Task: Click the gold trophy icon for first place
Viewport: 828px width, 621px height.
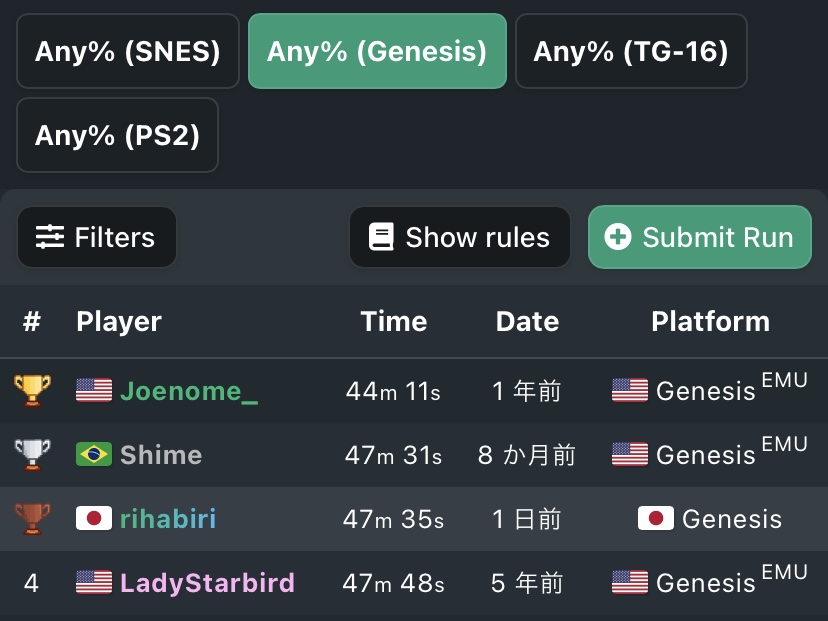Action: click(x=32, y=391)
